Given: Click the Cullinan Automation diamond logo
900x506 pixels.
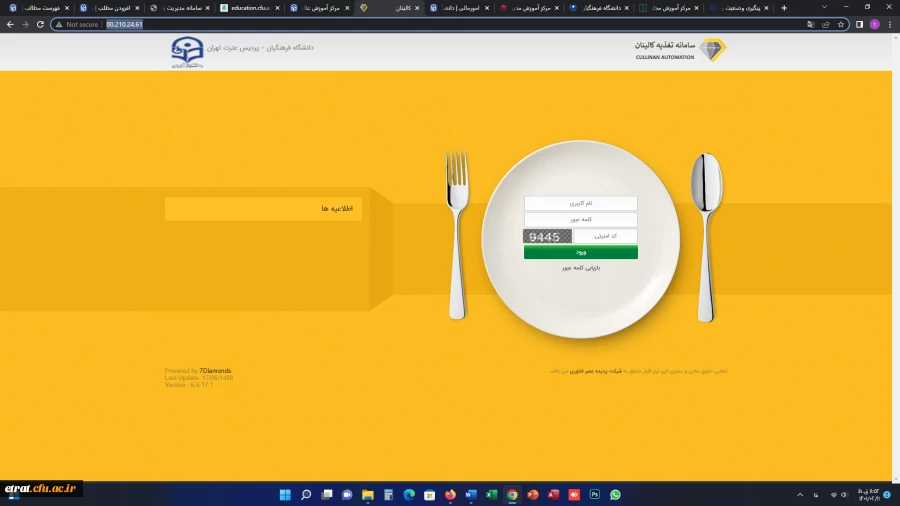Looking at the screenshot, I should 712,50.
